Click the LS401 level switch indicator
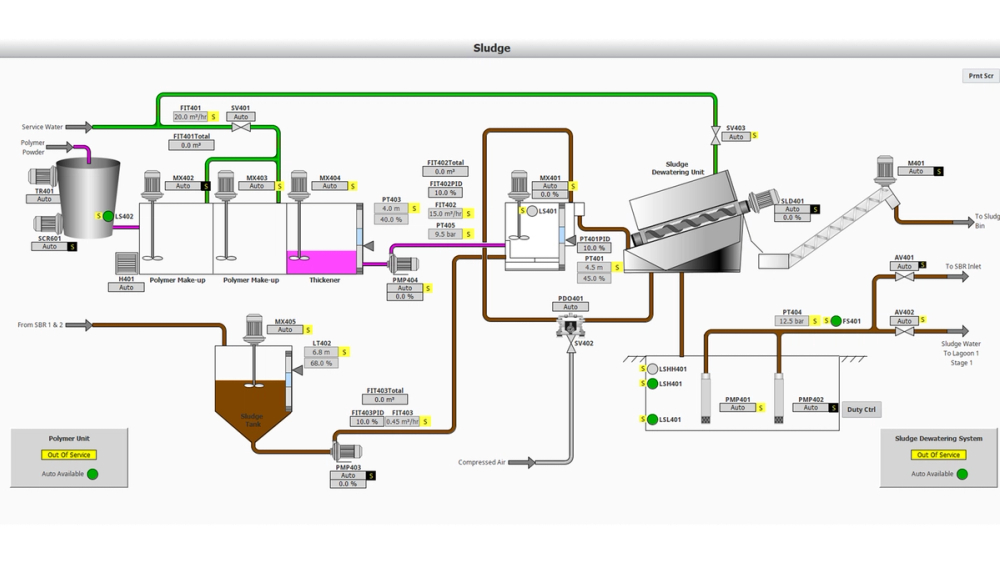Image resolution: width=1000 pixels, height=563 pixels. coord(532,211)
